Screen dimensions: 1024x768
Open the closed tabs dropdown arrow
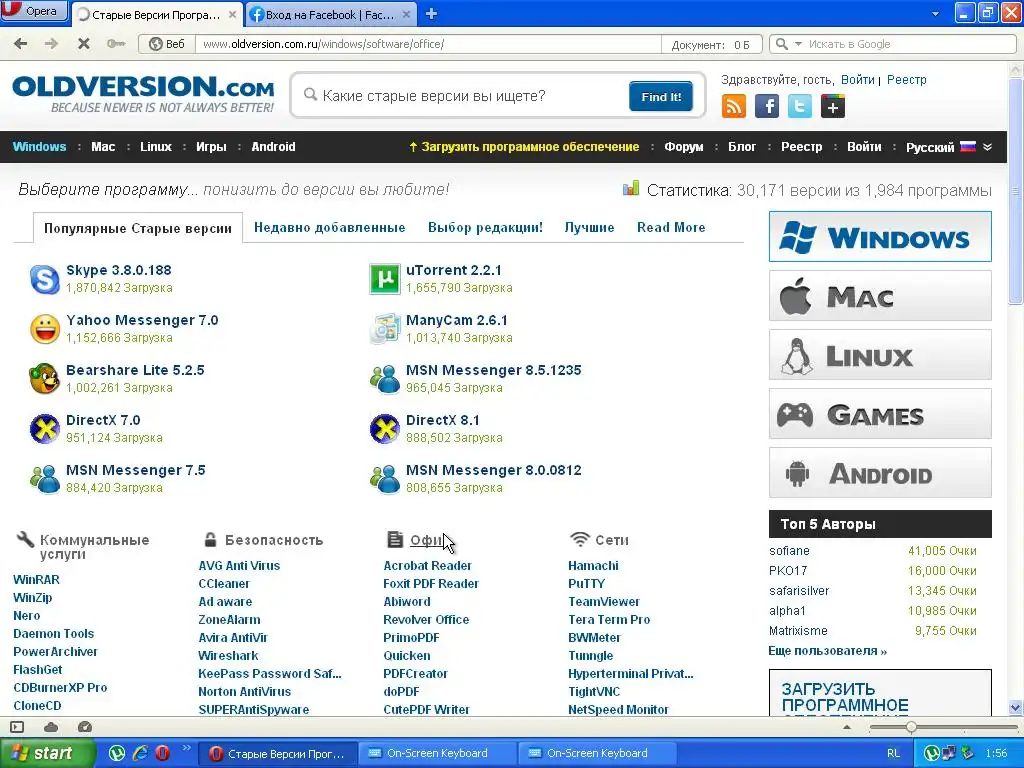point(935,14)
